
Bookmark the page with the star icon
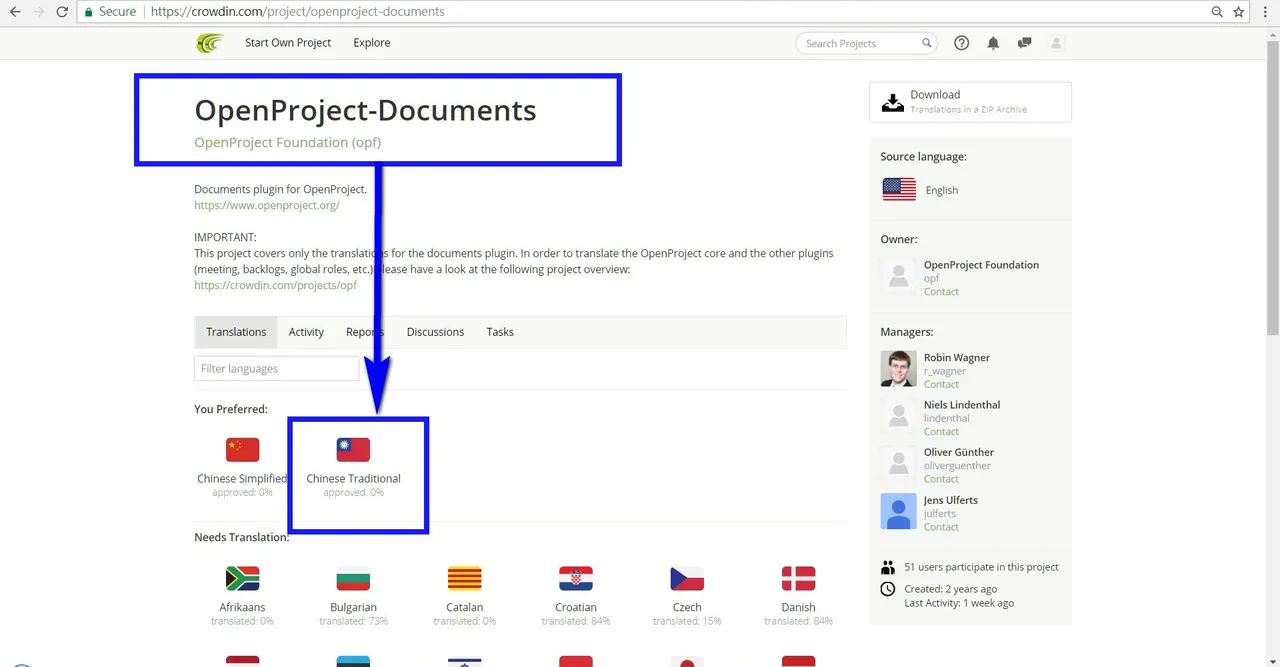tap(1239, 12)
